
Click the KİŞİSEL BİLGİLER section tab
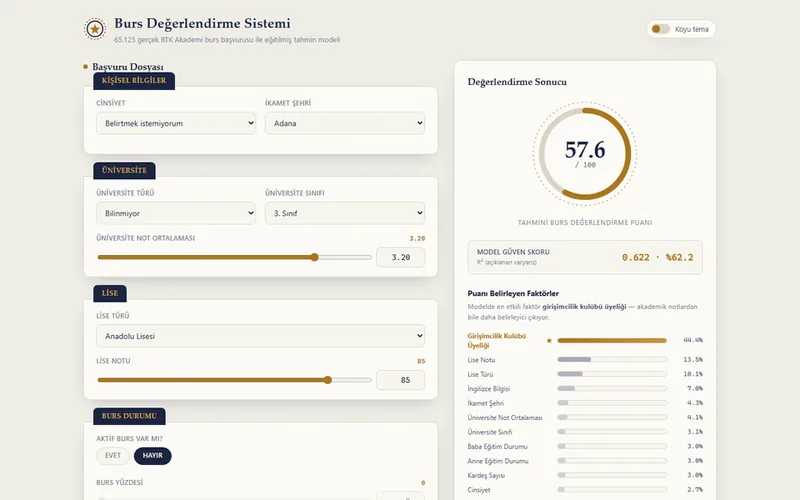tap(134, 81)
